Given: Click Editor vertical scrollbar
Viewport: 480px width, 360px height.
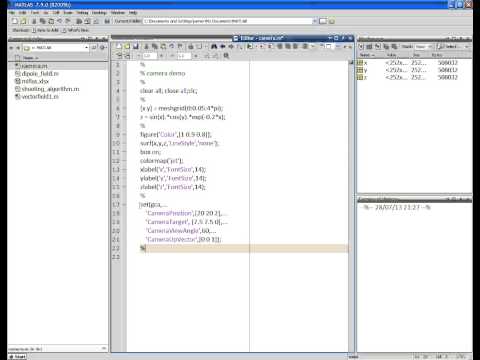Looking at the screenshot, I should click(351, 207).
